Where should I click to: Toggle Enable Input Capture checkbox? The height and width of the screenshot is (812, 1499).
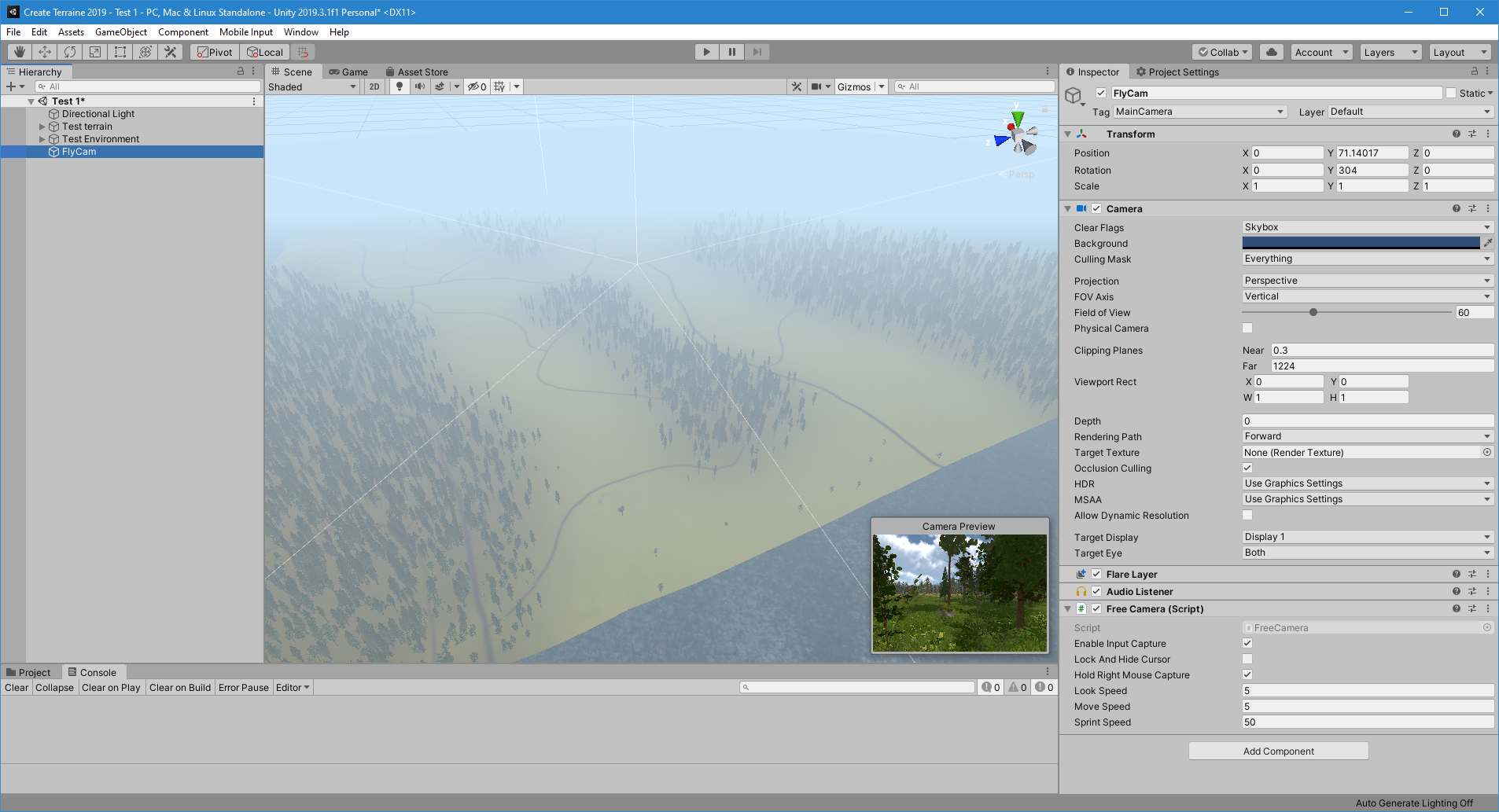(1247, 643)
